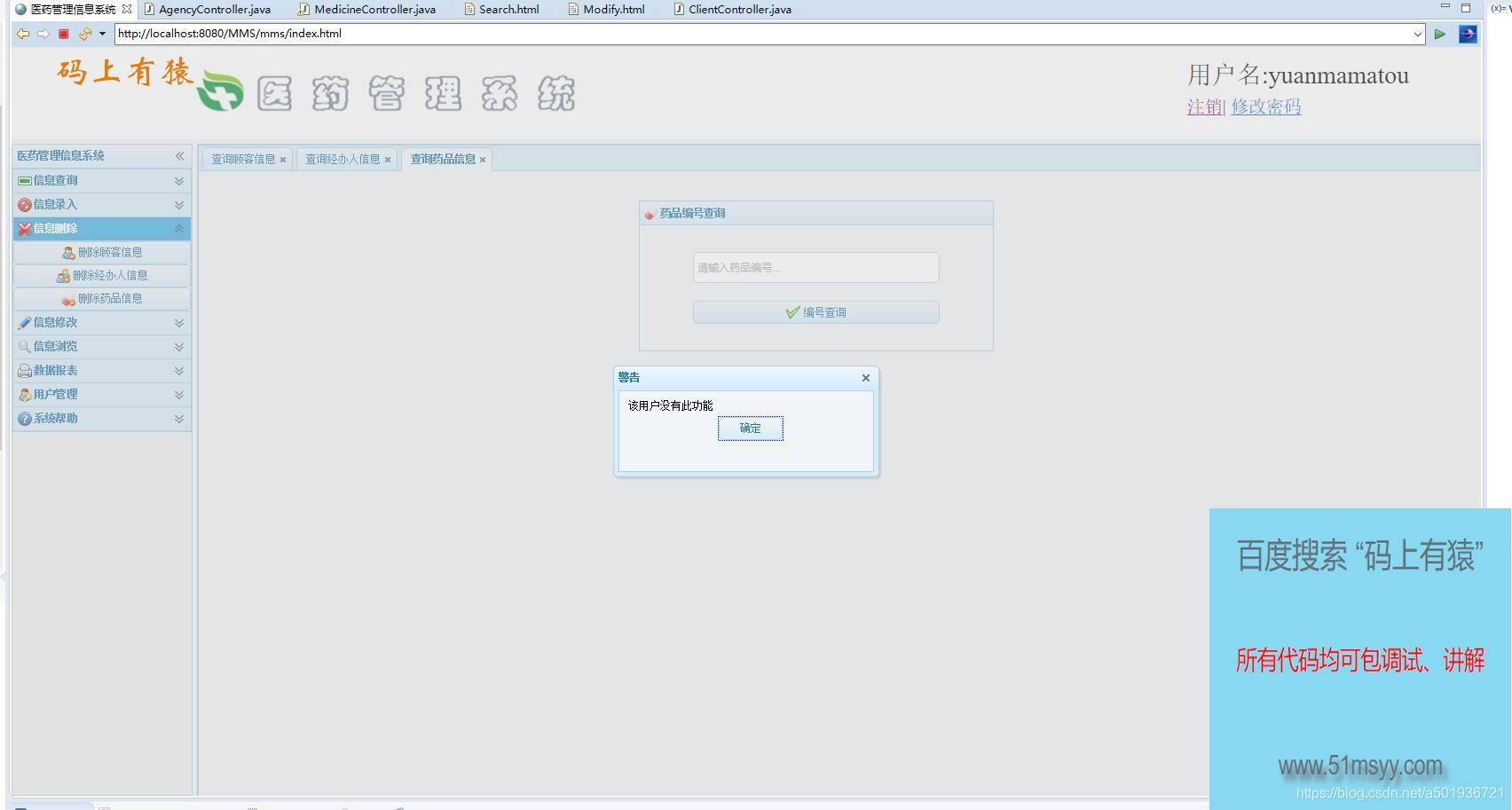1512x810 pixels.
Task: Click the 药品编号查询 panel title
Action: click(x=692, y=214)
